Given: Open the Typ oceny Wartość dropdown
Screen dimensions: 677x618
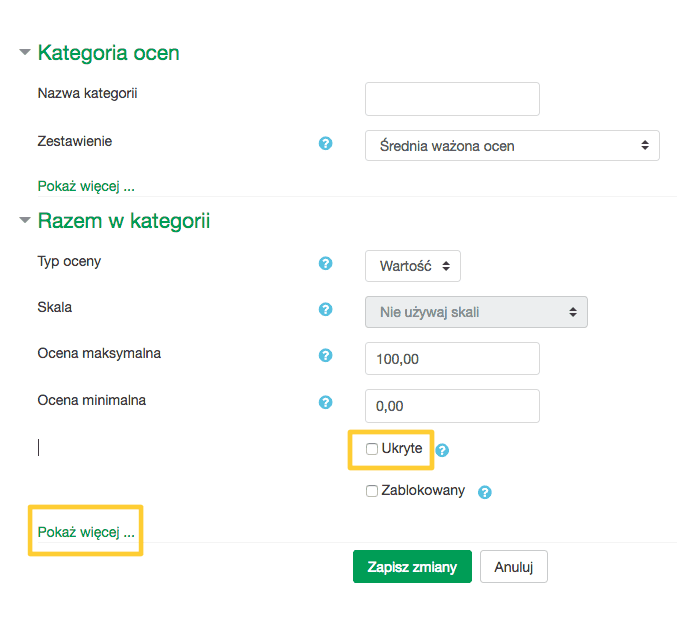Looking at the screenshot, I should (413, 266).
